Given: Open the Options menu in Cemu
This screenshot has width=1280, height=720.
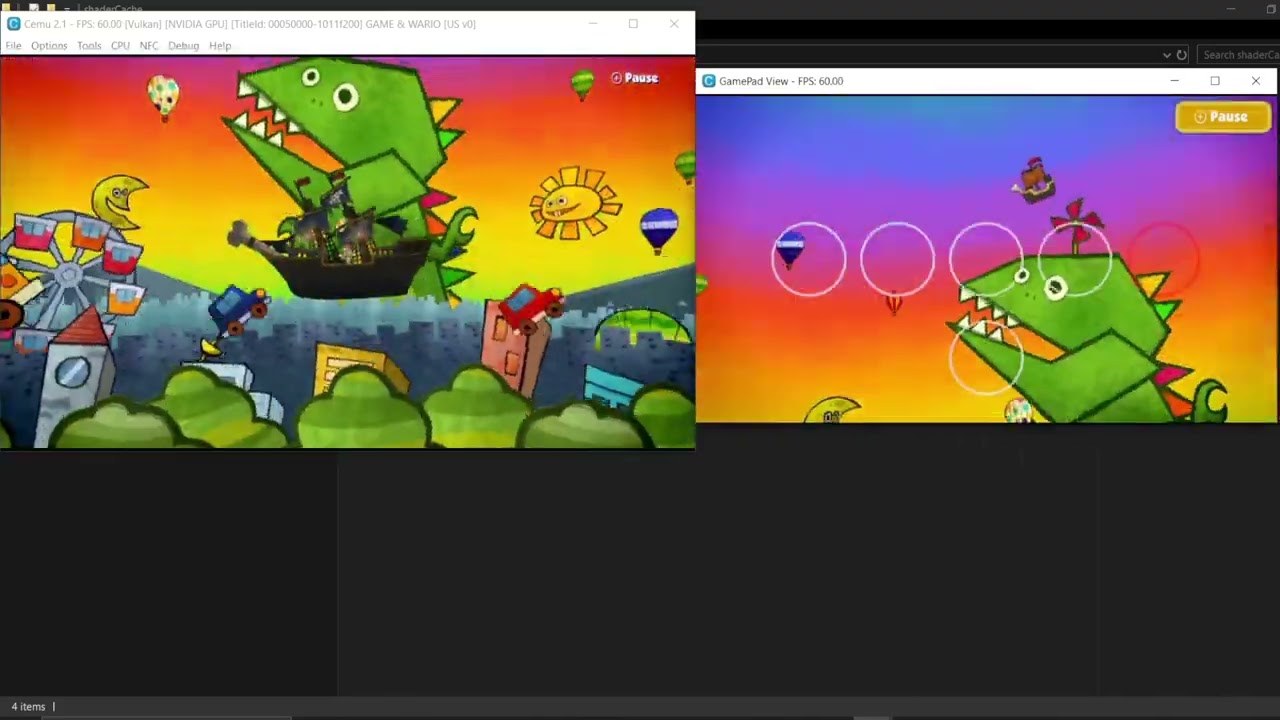Looking at the screenshot, I should 49,45.
